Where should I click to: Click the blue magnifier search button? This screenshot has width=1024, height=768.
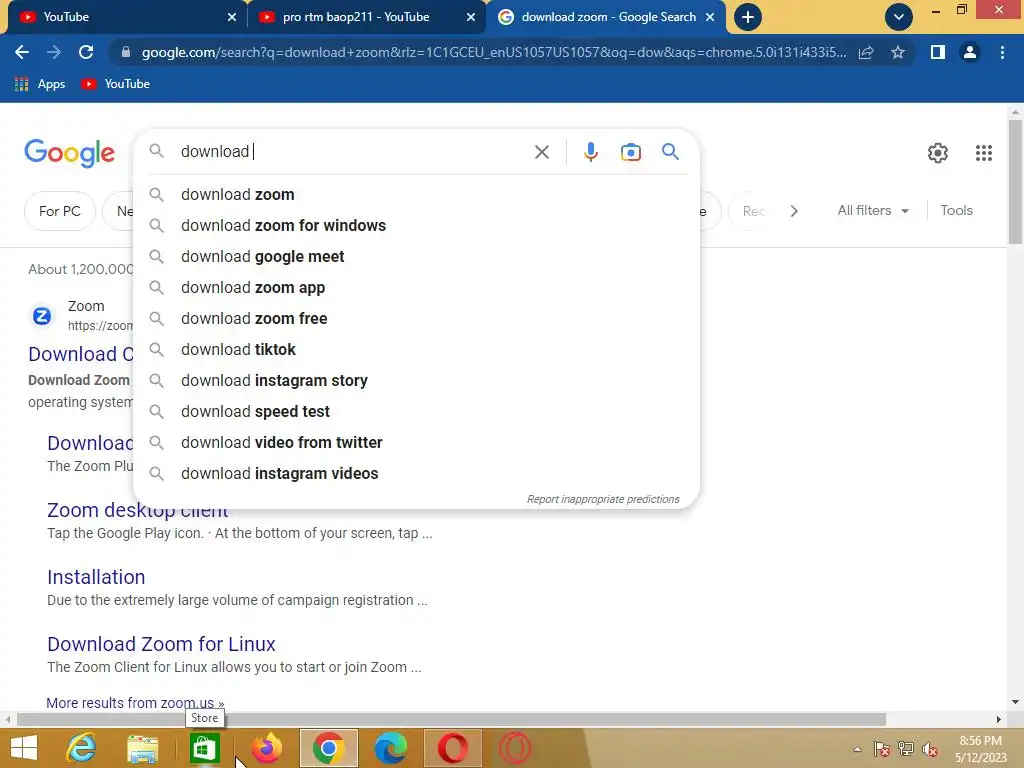(x=670, y=152)
